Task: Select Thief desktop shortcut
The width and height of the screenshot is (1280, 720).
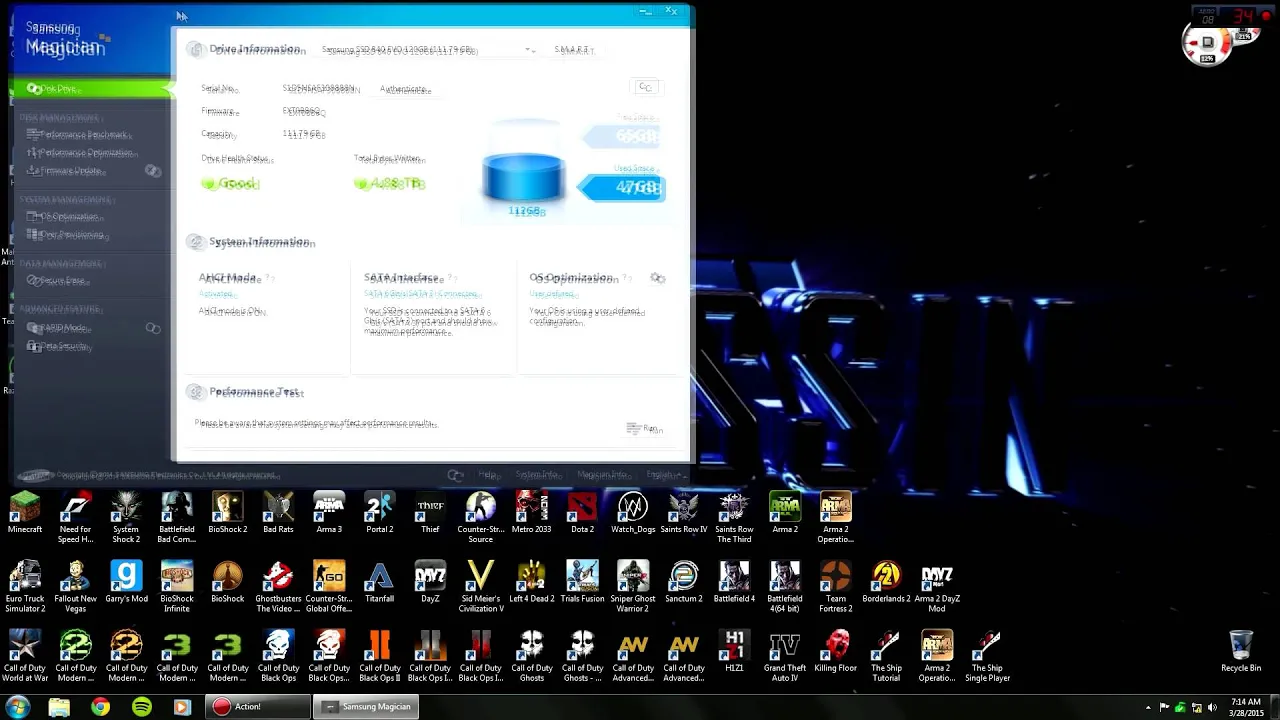Action: point(430,513)
